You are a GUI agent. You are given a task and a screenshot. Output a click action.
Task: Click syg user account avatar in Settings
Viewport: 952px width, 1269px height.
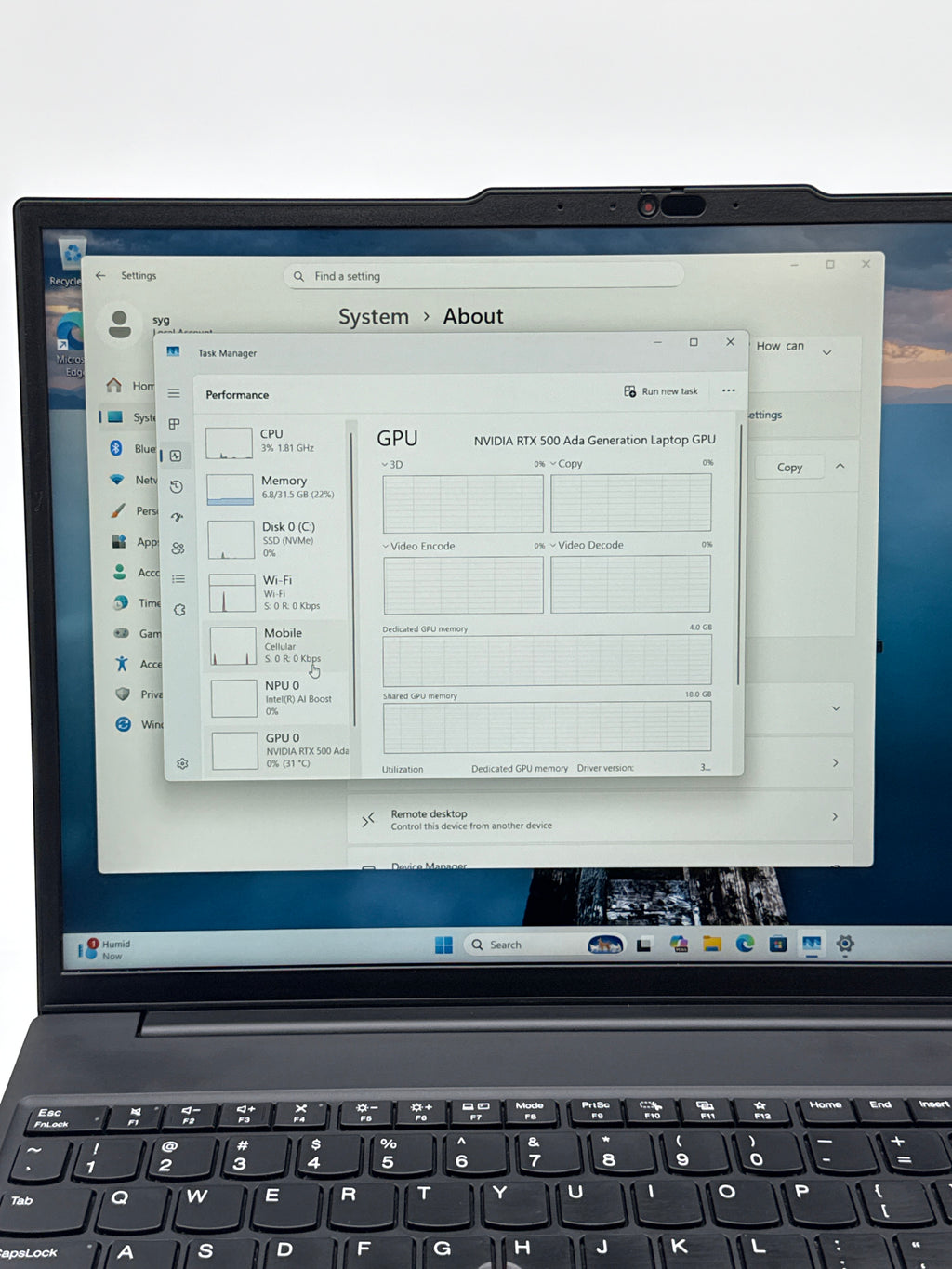click(x=120, y=324)
